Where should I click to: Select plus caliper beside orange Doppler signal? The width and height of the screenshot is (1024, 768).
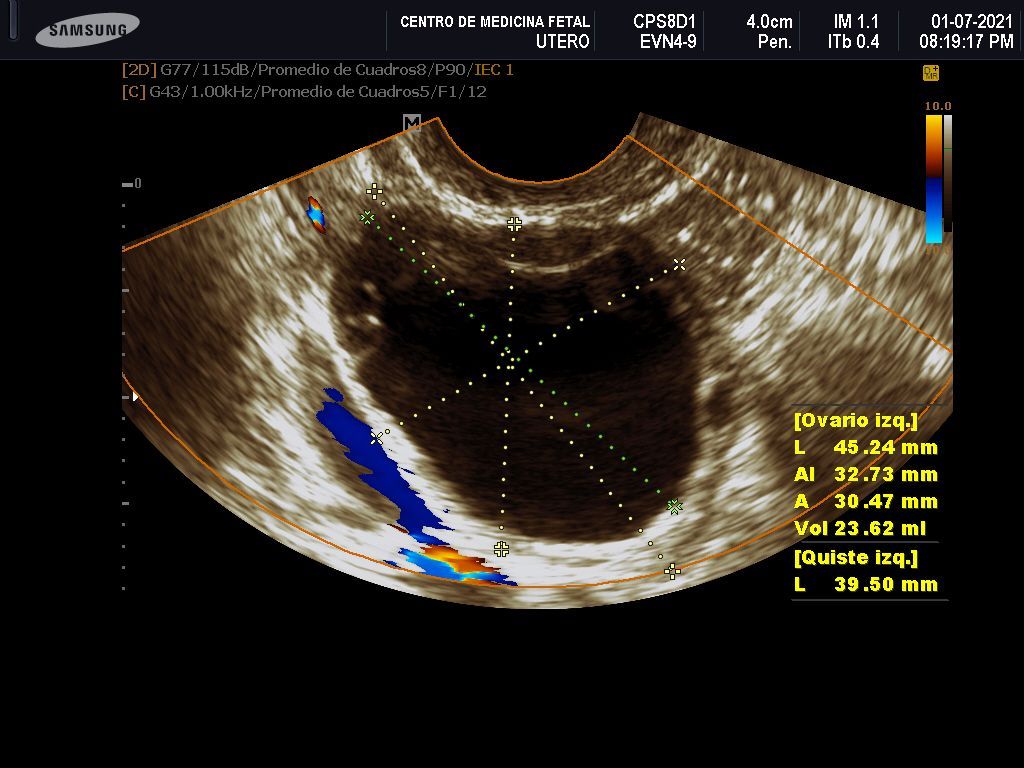(501, 549)
